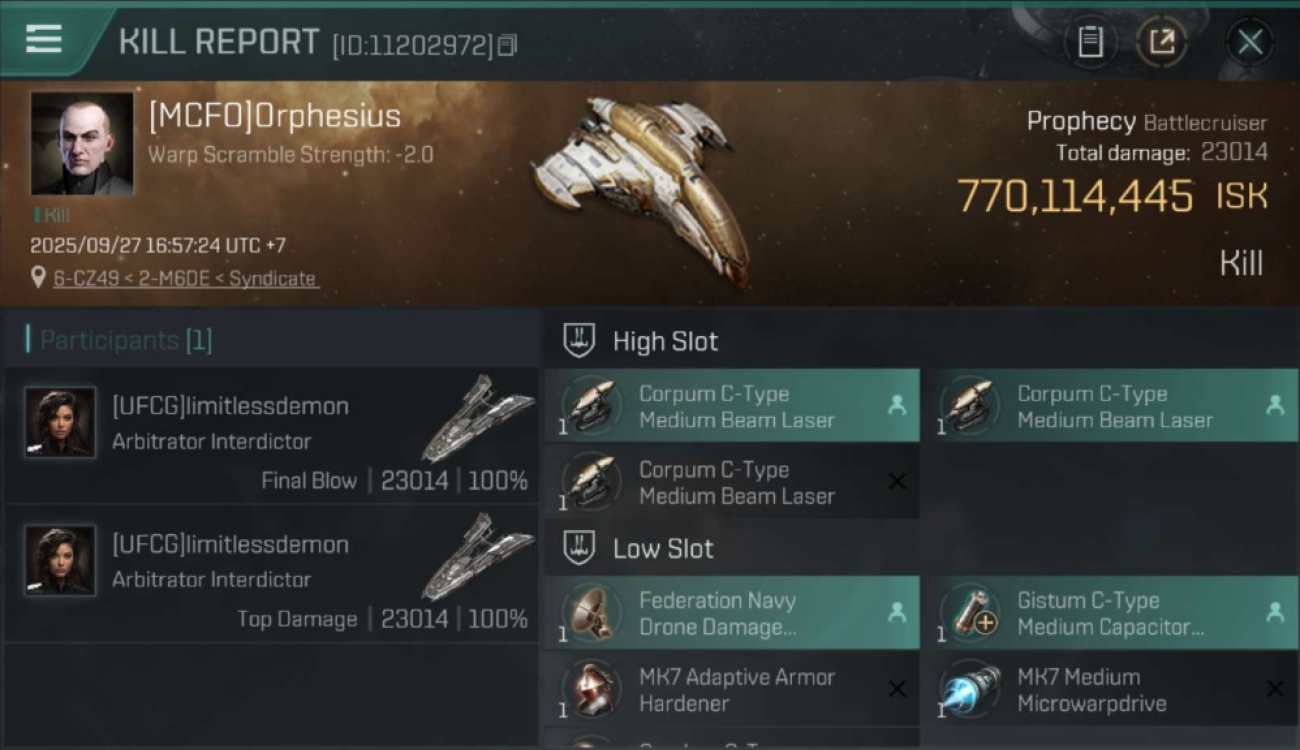Copy the kill report ID
The height and width of the screenshot is (750, 1300).
(507, 45)
